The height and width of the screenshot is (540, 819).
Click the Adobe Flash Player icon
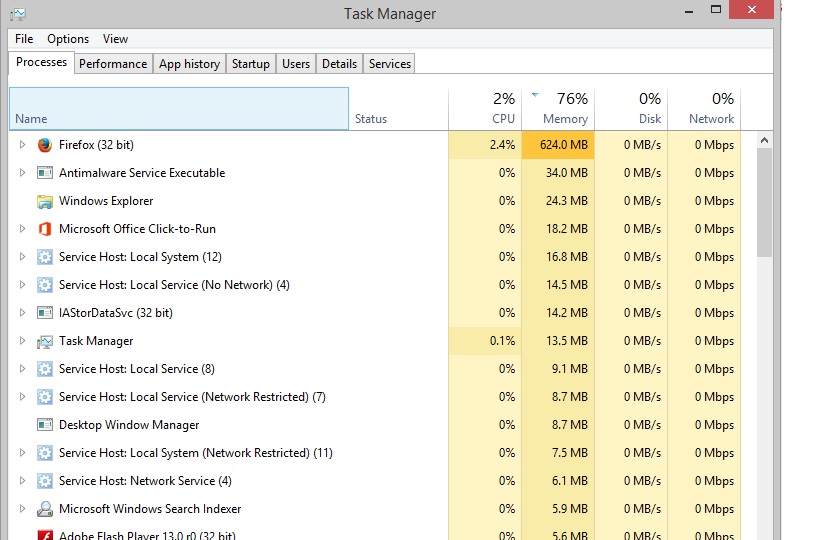[x=45, y=535]
